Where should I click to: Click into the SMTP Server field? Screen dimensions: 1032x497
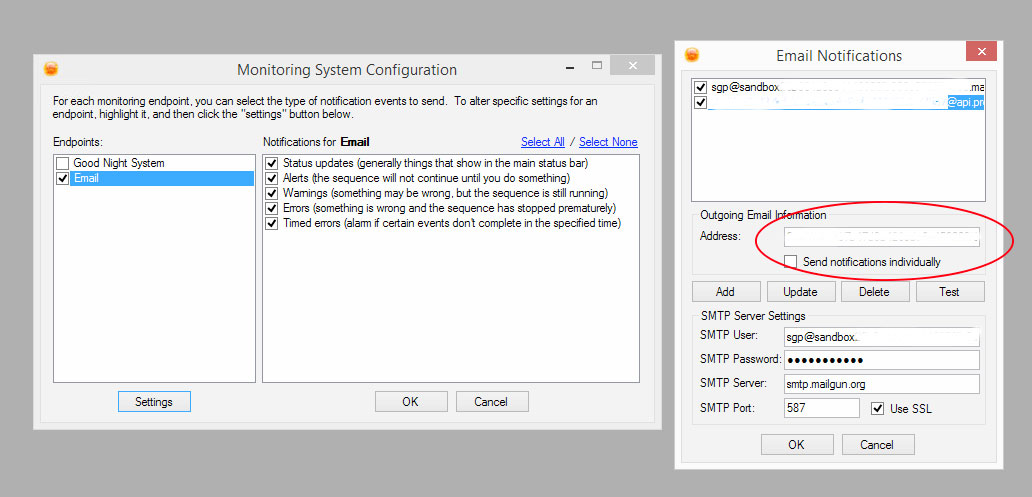point(881,384)
